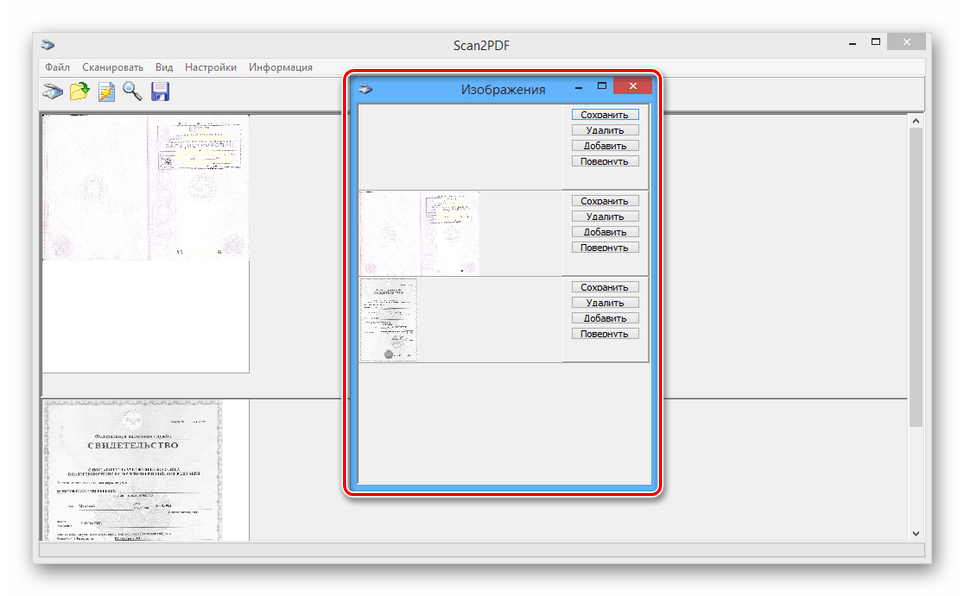Image resolution: width=964 pixels, height=596 pixels.
Task: Open the Сканировать menu
Action: click(x=113, y=67)
